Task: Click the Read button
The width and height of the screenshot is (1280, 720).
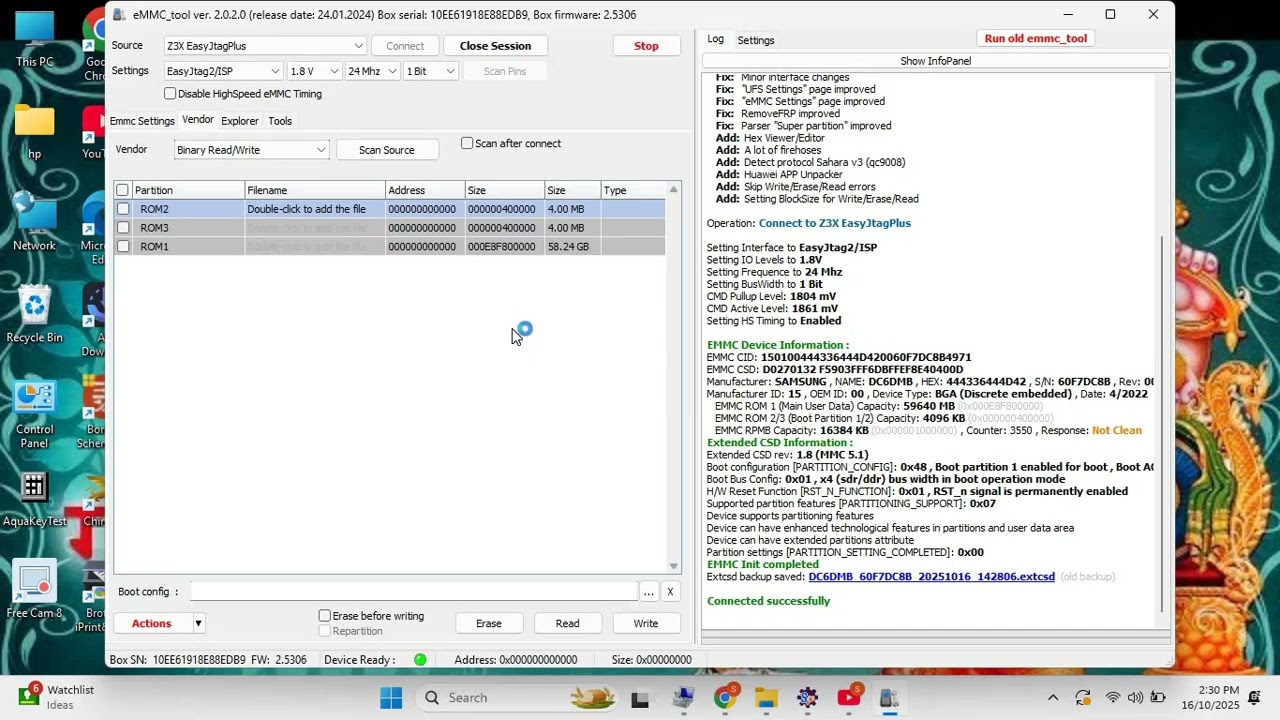Action: pos(568,624)
